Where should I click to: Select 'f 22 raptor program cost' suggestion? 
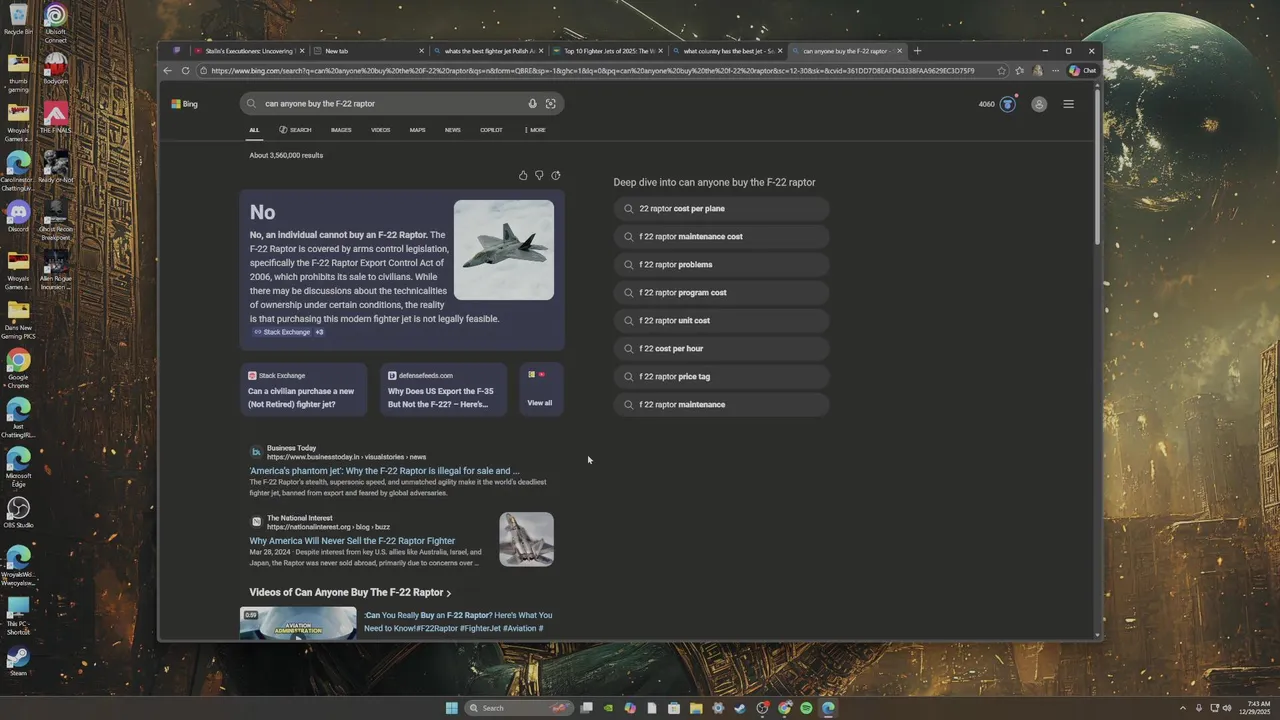(x=721, y=293)
